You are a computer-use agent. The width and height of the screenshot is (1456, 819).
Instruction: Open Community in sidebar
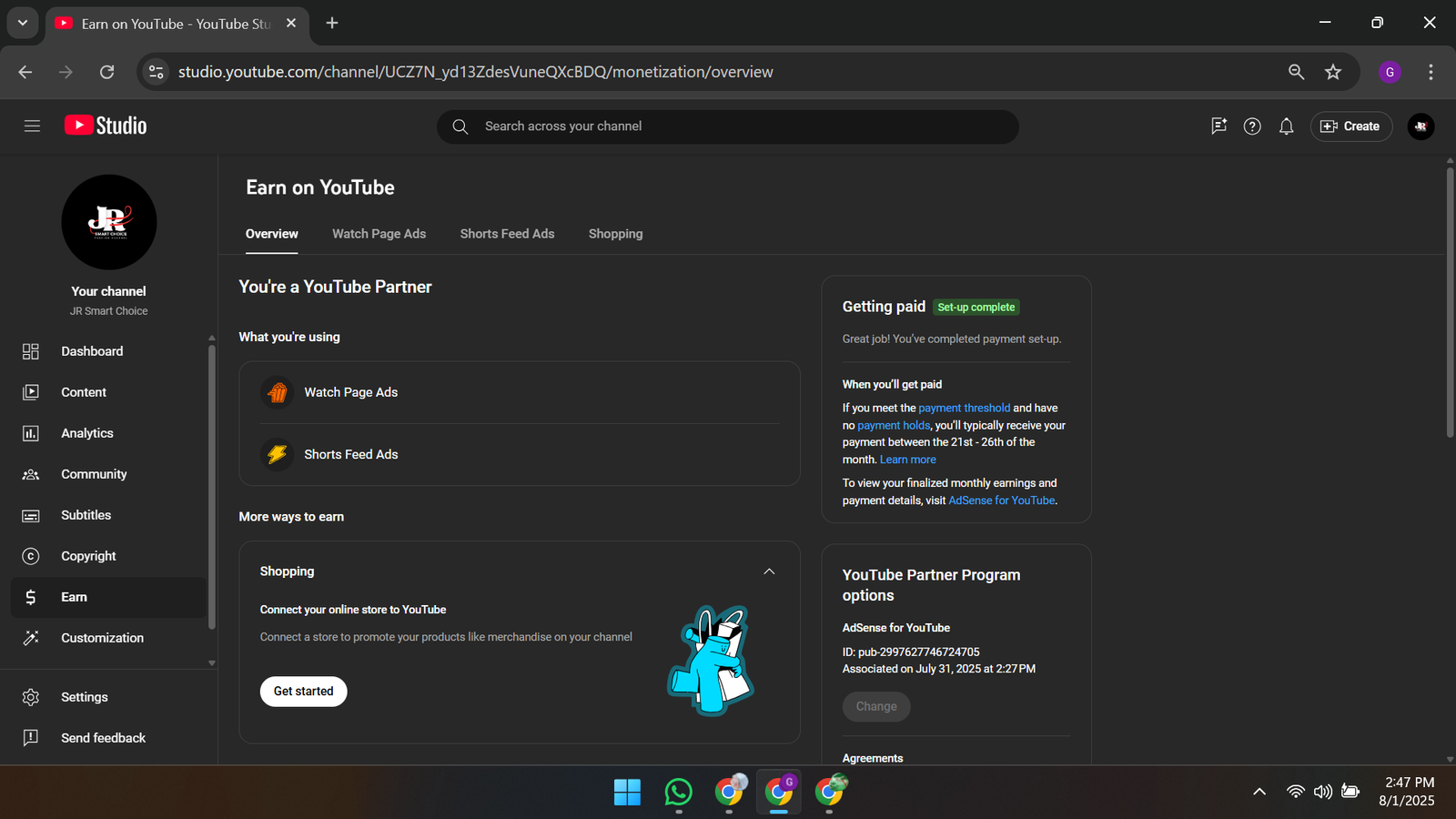click(109, 474)
